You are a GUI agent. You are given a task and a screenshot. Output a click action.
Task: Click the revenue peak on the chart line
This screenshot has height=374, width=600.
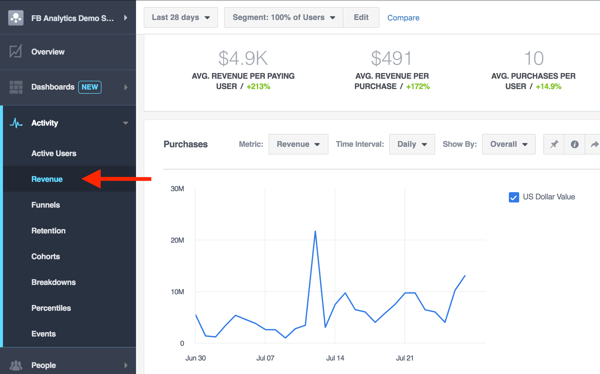(x=315, y=231)
